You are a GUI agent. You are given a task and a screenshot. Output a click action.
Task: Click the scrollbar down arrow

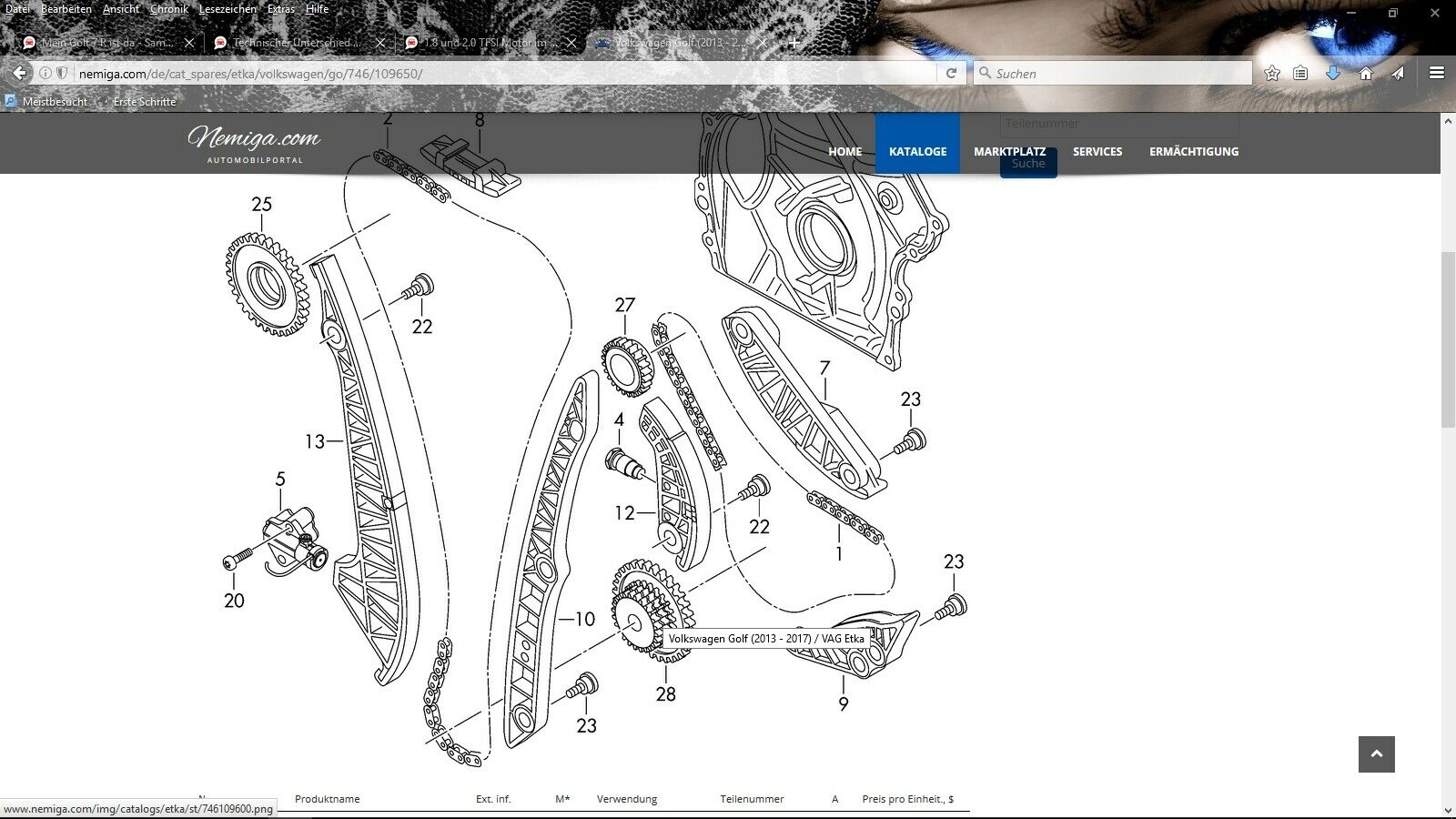point(1448,811)
